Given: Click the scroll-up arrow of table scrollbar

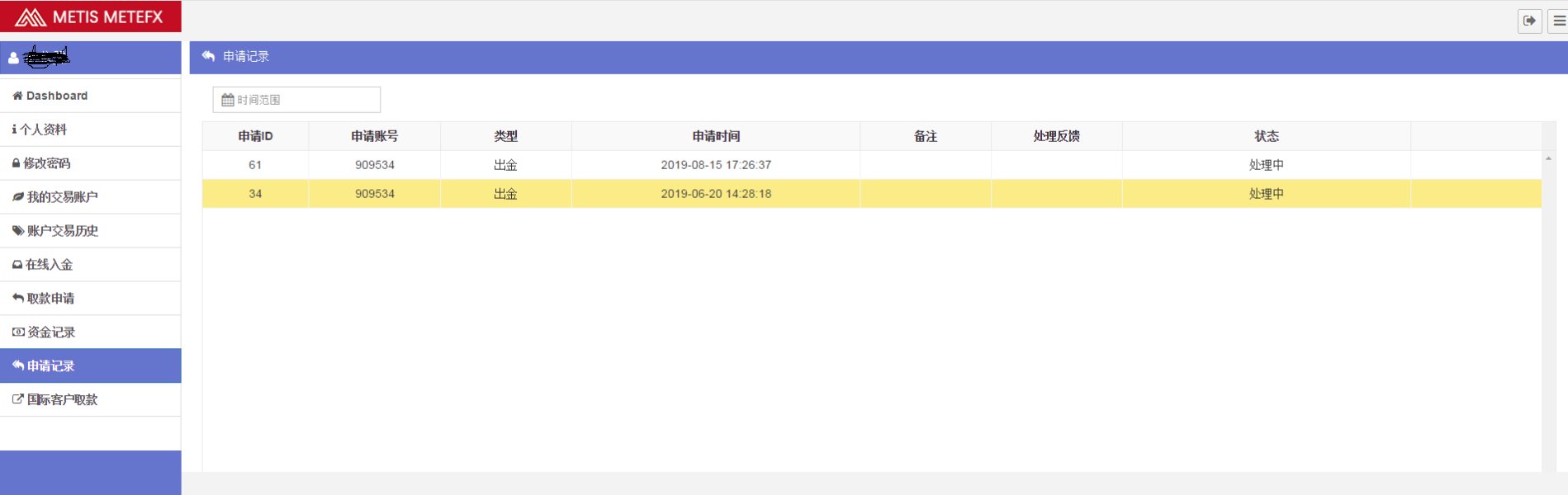Looking at the screenshot, I should click(1548, 158).
